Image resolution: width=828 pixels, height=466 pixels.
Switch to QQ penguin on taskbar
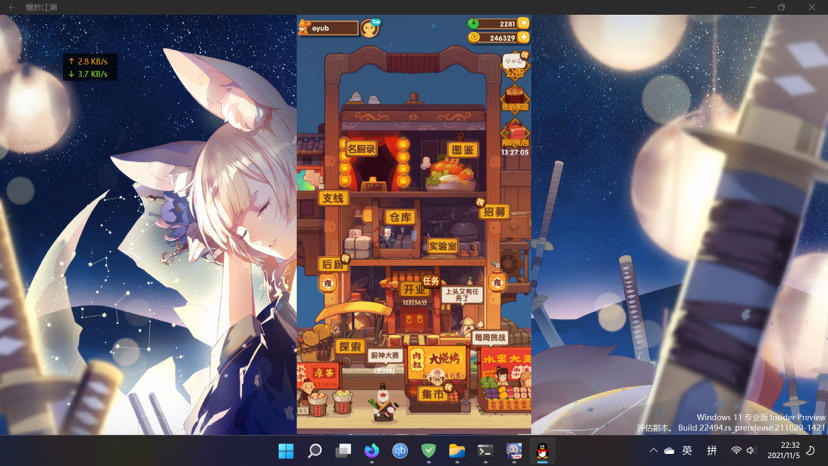coord(542,451)
